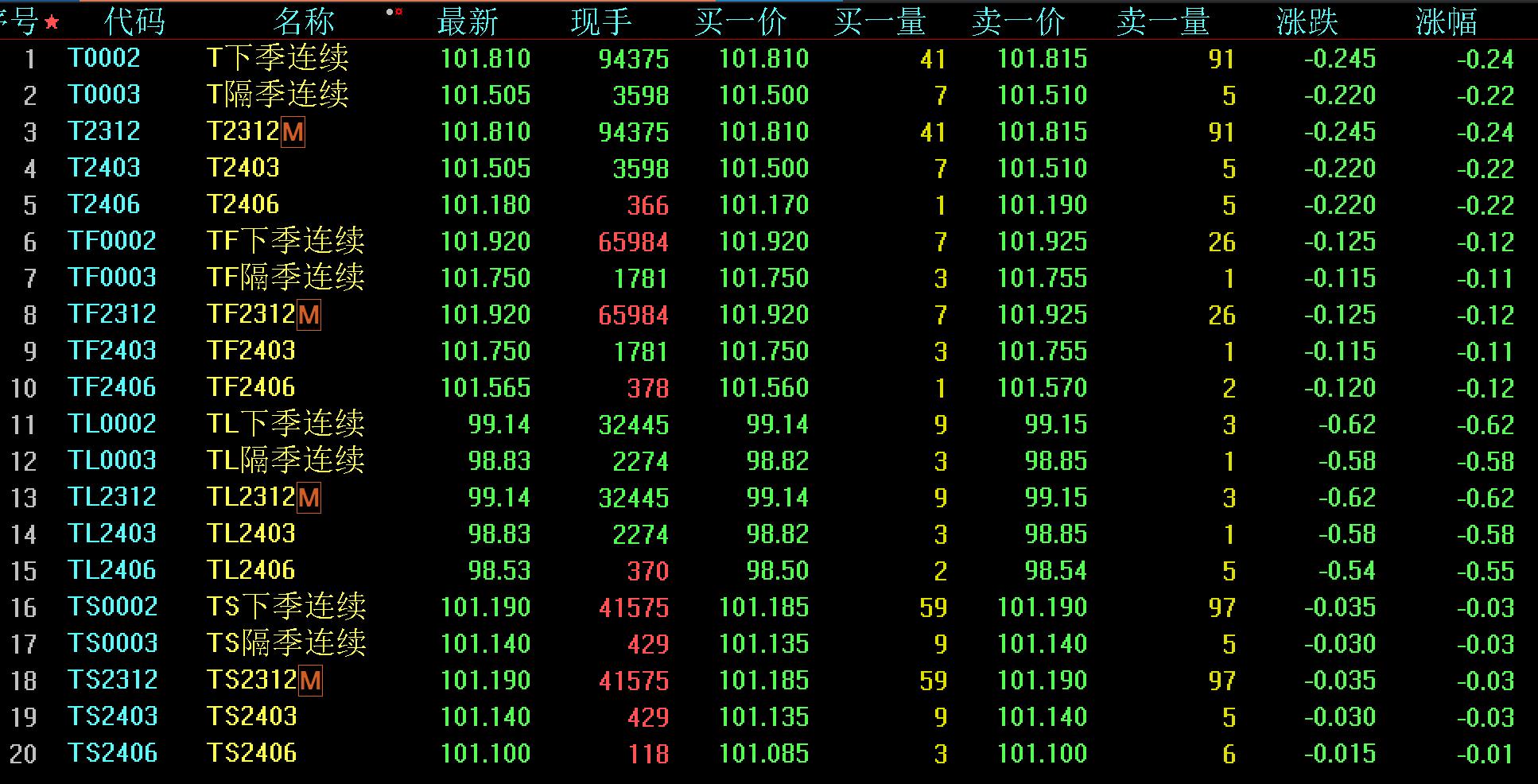The width and height of the screenshot is (1538, 784).
Task: Click the red star beside 序号 header
Action: point(52,23)
